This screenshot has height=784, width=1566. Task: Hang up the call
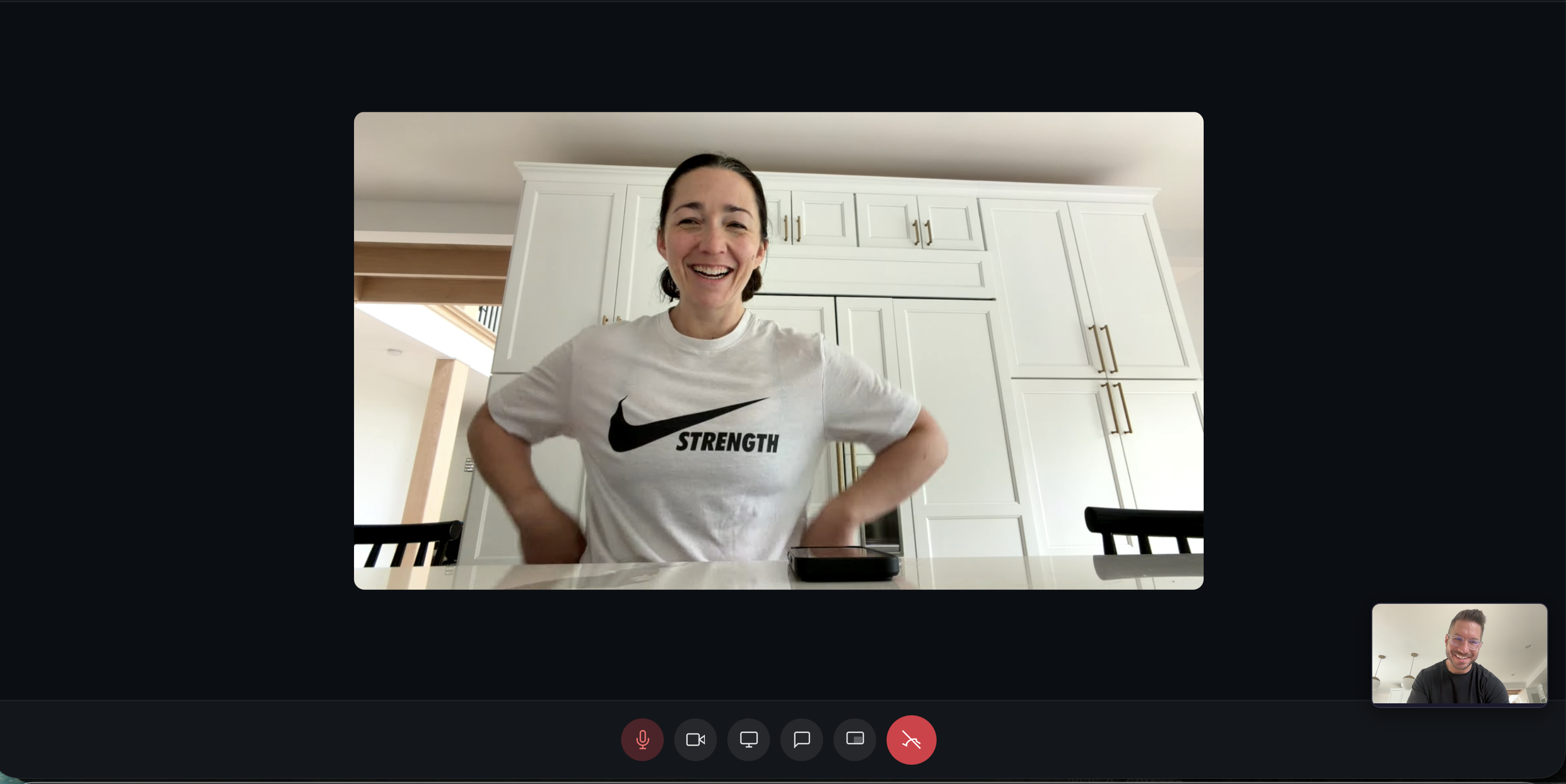point(911,740)
